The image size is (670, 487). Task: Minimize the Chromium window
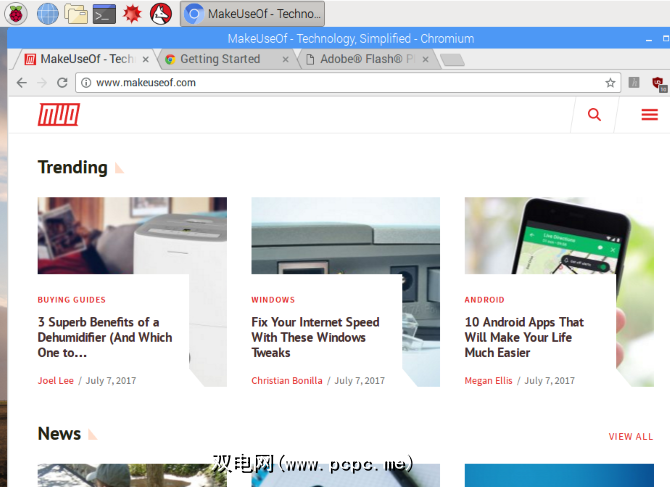pyautogui.click(x=649, y=39)
